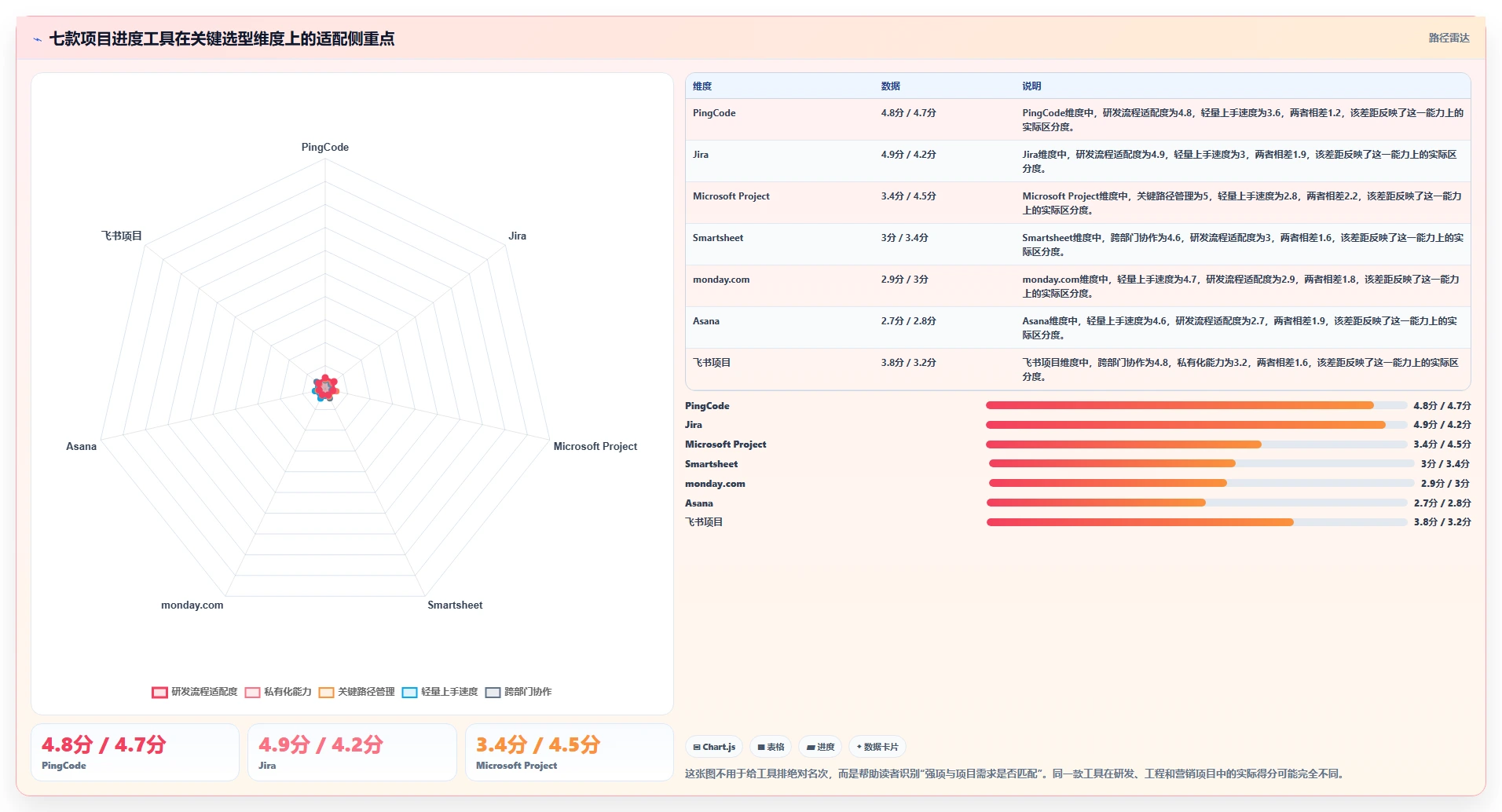Click the Jira radar axis label
The height and width of the screenshot is (812, 1502).
pos(517,236)
